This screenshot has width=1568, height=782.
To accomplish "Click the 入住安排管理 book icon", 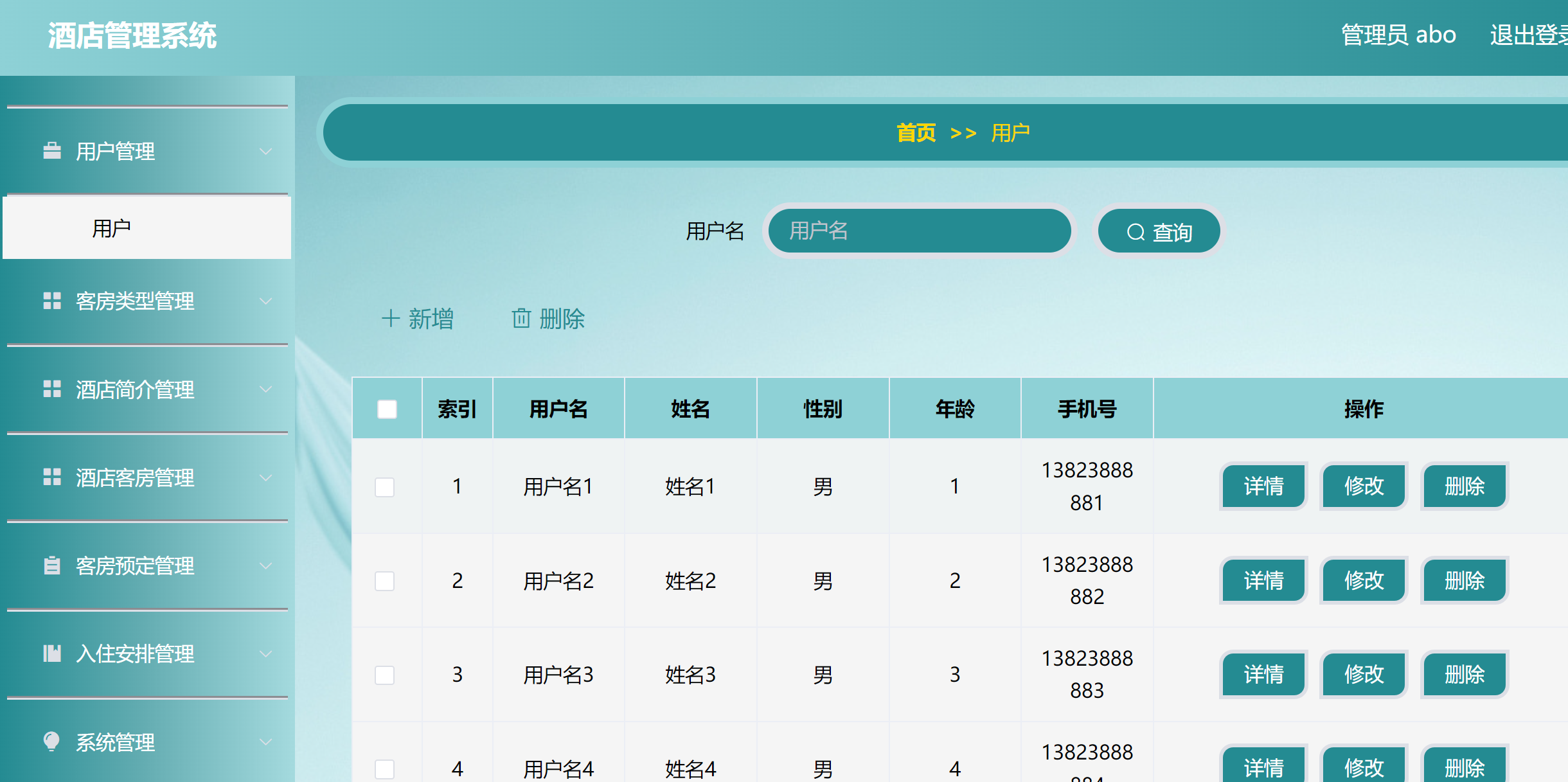I will point(52,654).
